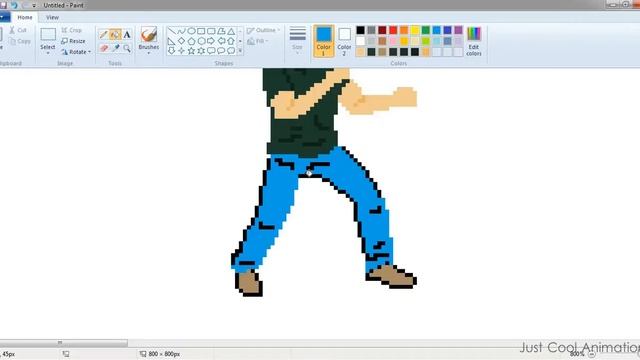Choose the Oval callout shape
Viewport: 640px width, 360px height.
(x=221, y=51)
